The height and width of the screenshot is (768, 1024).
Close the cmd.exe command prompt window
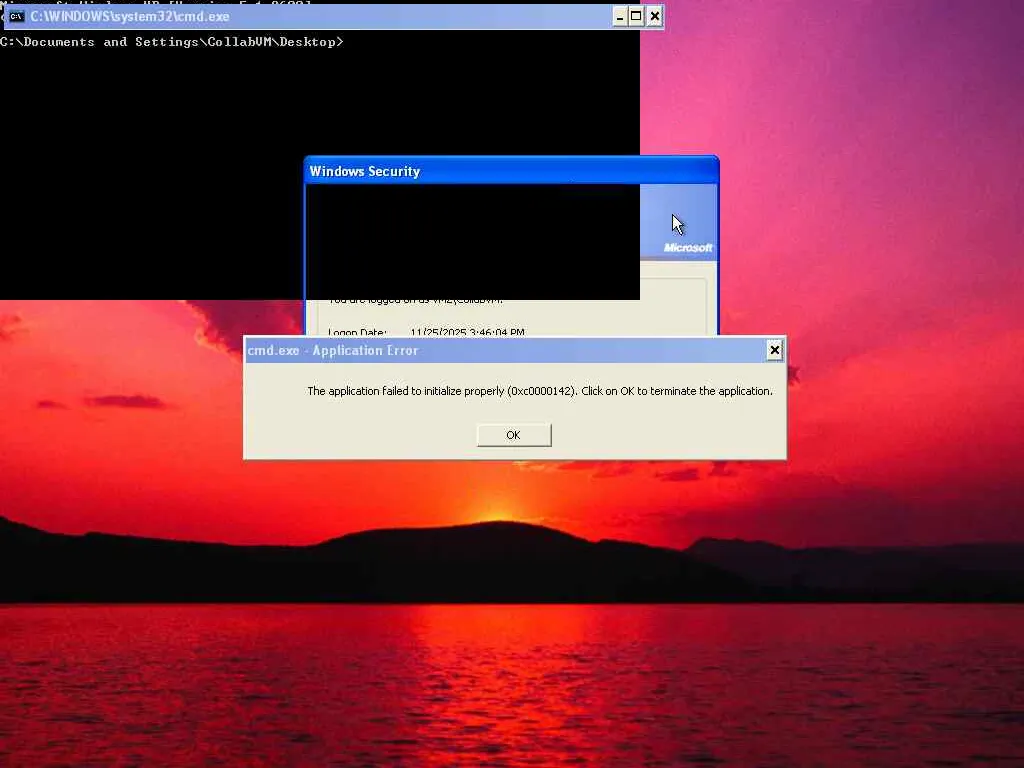654,16
